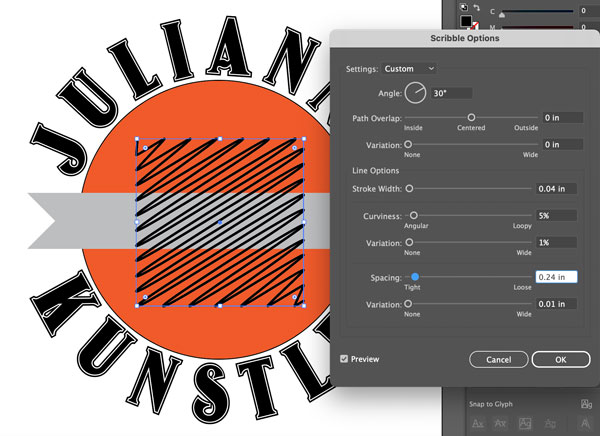Toggle the Angular Guides snap icon

click(x=585, y=423)
